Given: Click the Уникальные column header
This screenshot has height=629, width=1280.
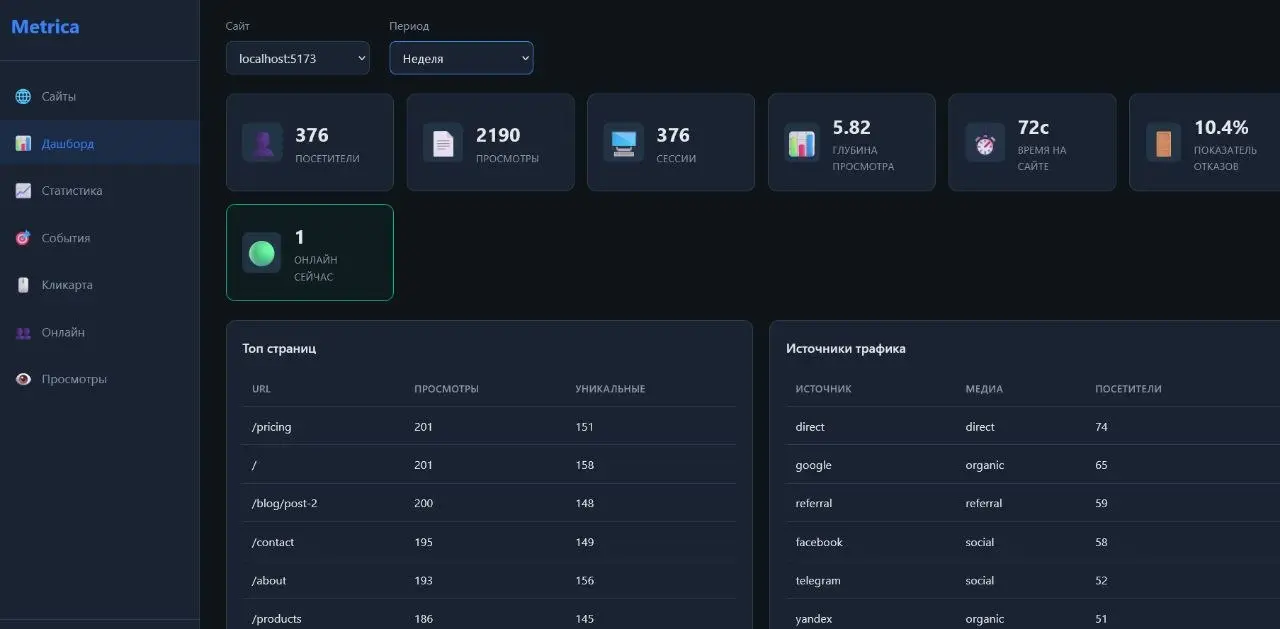Looking at the screenshot, I should (610, 389).
